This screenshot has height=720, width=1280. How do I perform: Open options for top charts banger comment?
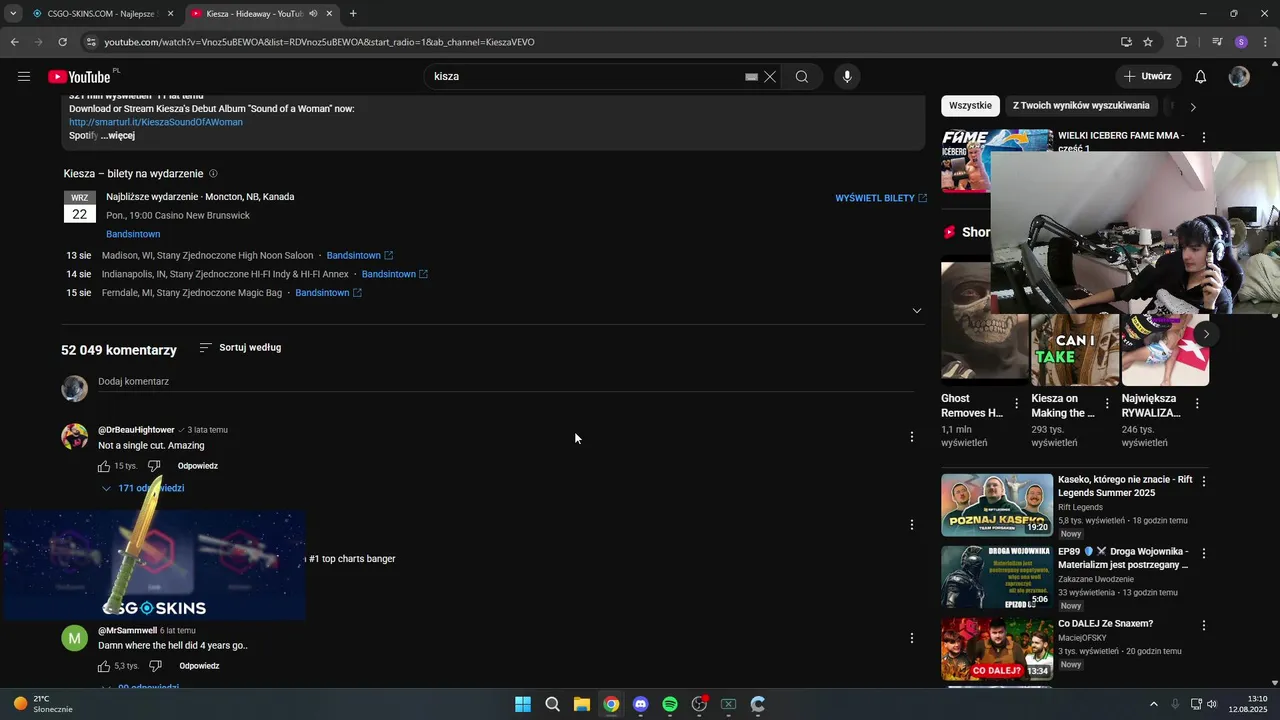point(911,525)
